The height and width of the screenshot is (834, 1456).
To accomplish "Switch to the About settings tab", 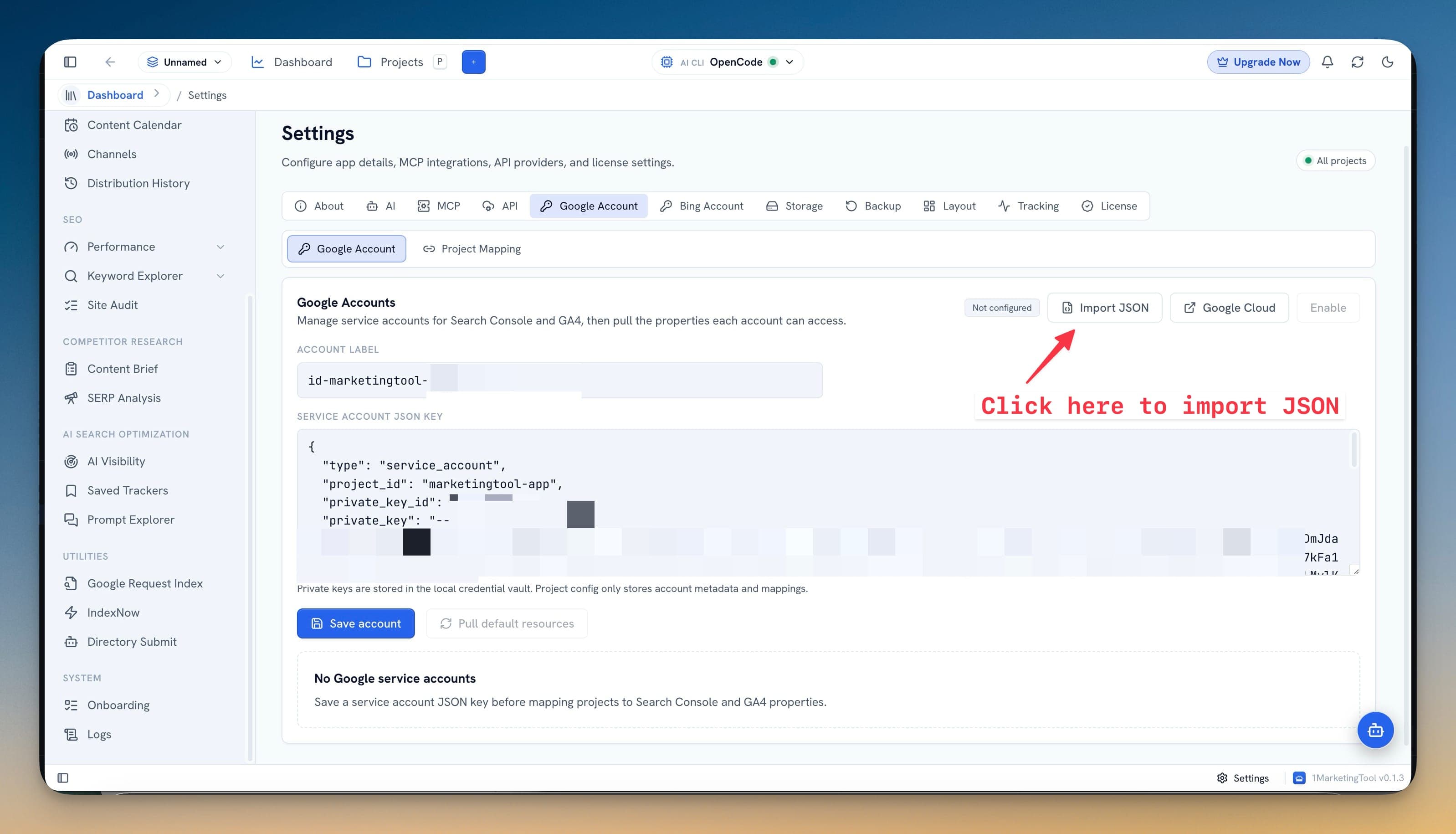I will click(318, 206).
